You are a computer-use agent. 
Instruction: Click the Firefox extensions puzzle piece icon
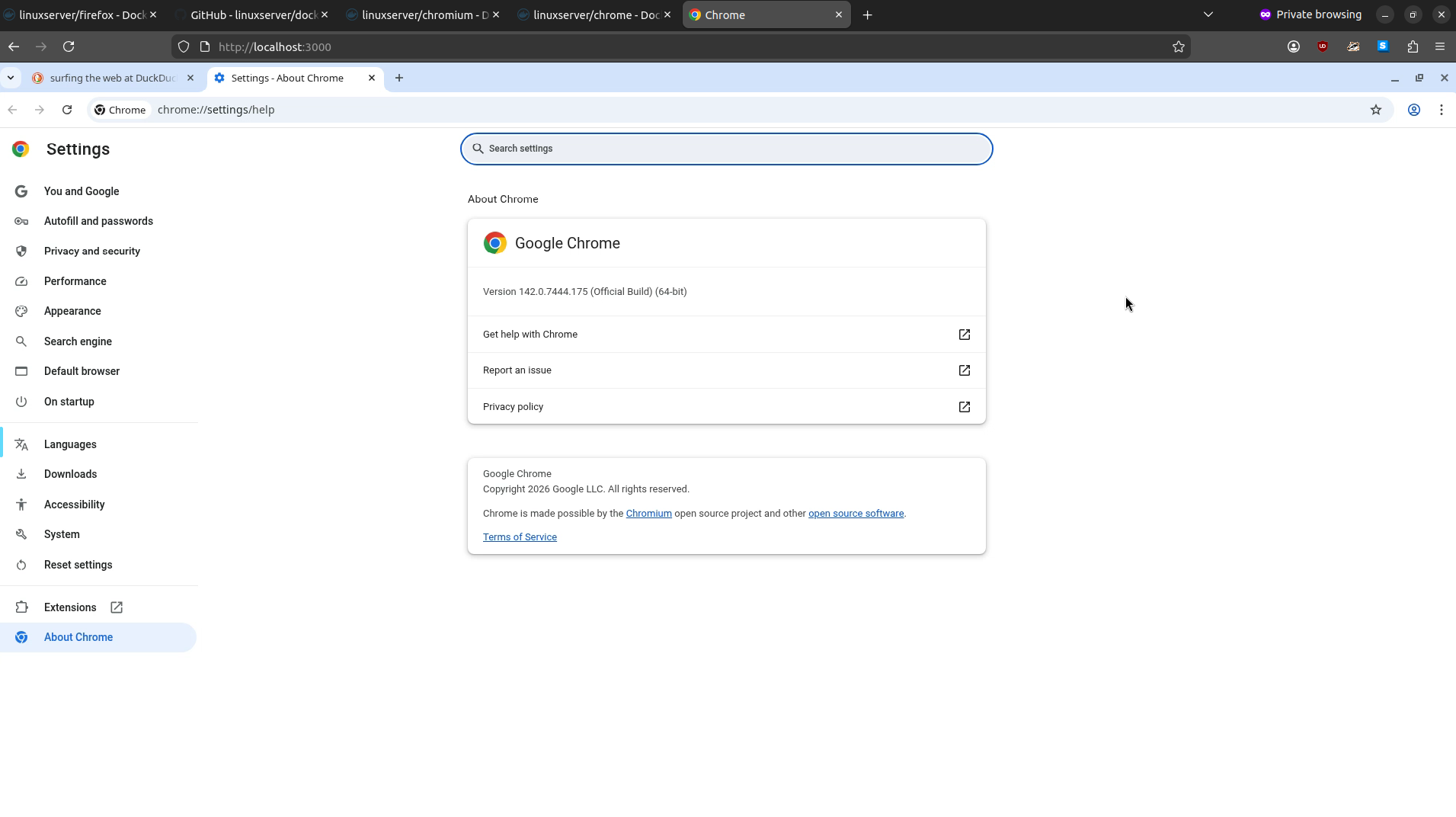1413,46
